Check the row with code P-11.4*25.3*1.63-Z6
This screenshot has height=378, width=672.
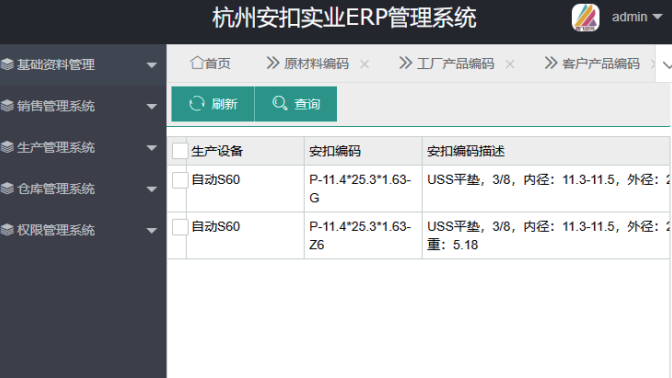pos(180,227)
